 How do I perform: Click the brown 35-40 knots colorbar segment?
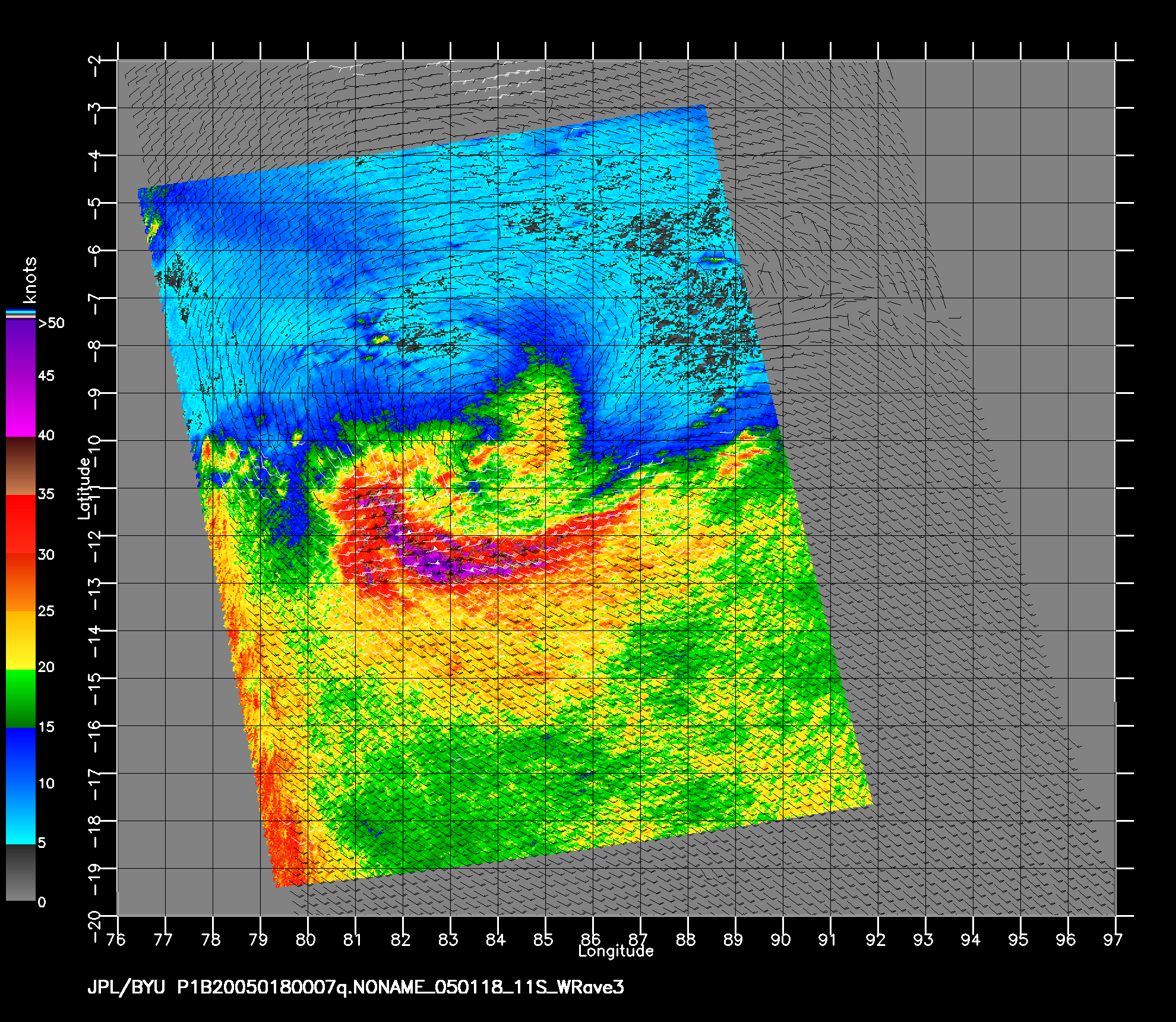[21, 466]
